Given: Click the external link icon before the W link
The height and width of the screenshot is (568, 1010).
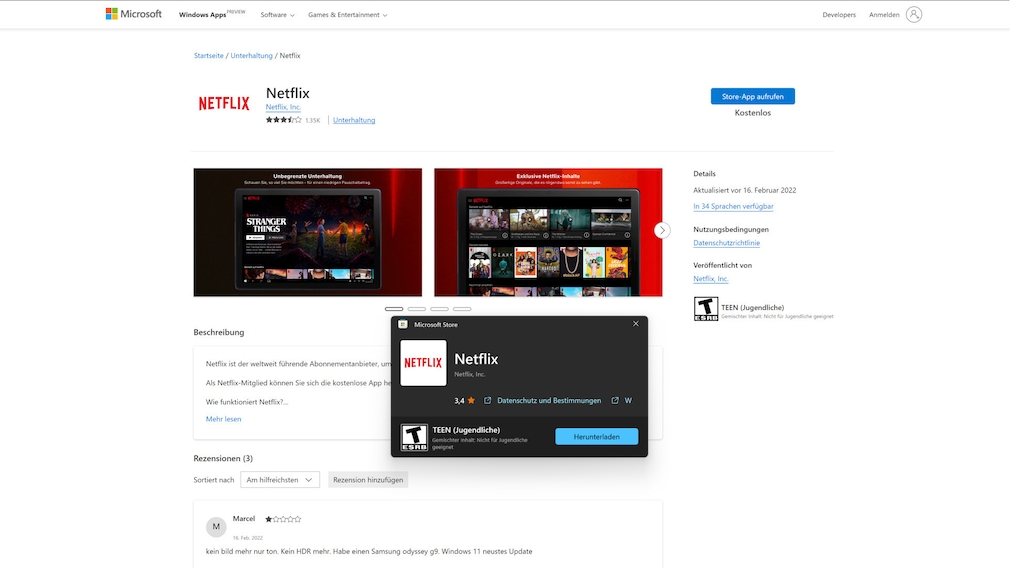Looking at the screenshot, I should 615,401.
